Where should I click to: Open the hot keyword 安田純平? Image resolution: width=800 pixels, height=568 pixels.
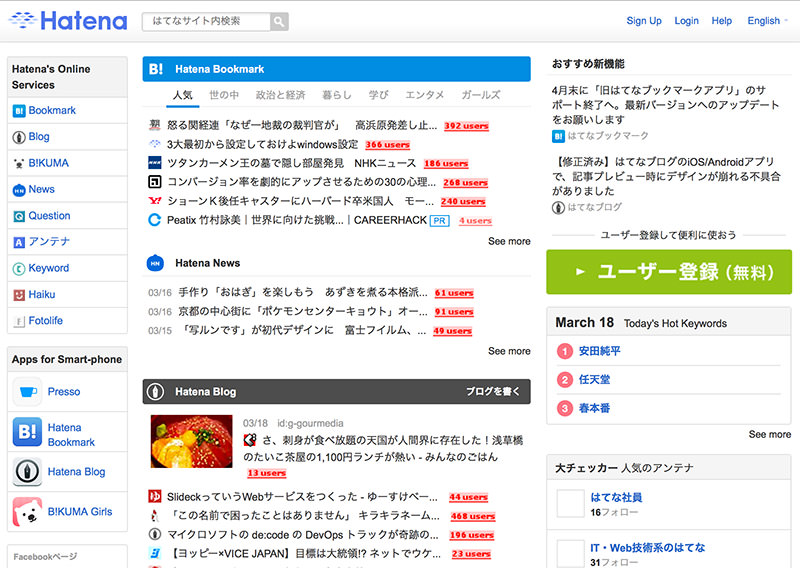tap(599, 351)
